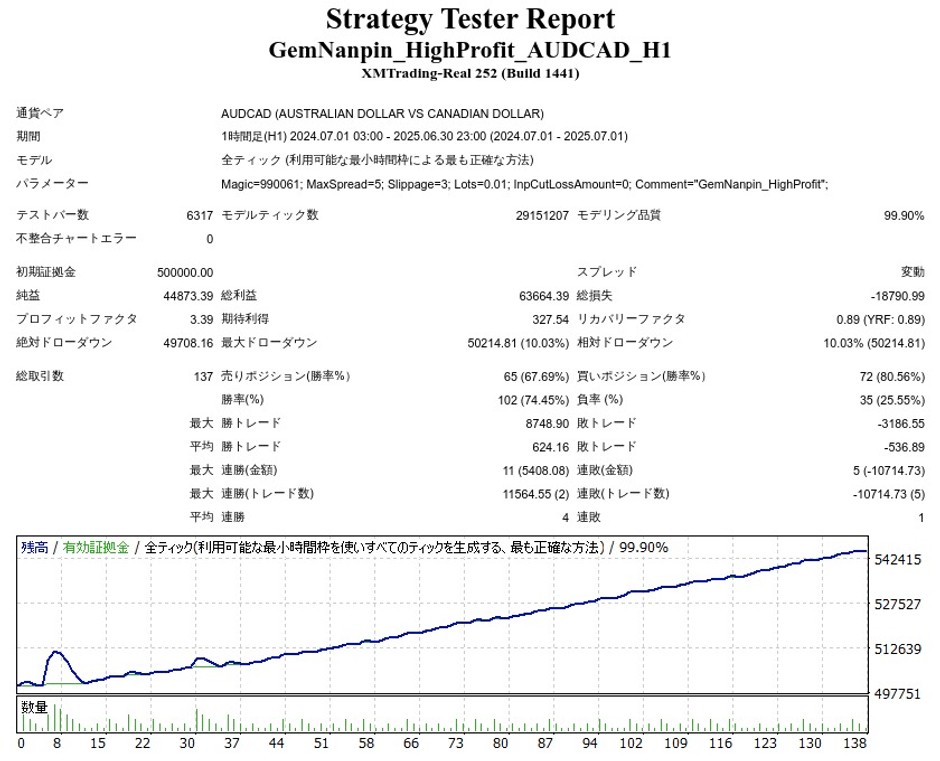Click the Strategy Tester Report title
This screenshot has height=761, width=940.
470,19
